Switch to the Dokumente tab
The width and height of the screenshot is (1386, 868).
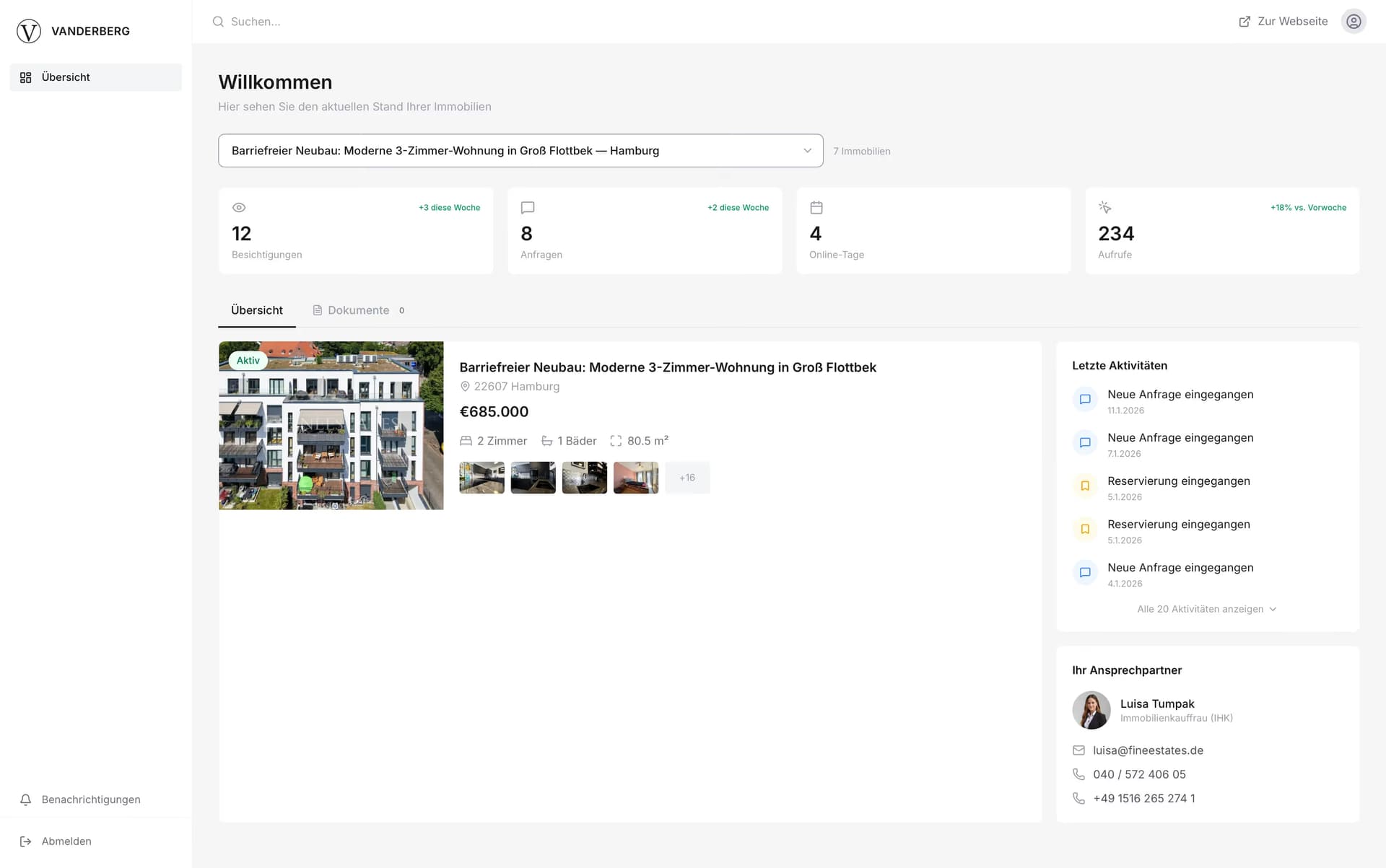[x=358, y=310]
